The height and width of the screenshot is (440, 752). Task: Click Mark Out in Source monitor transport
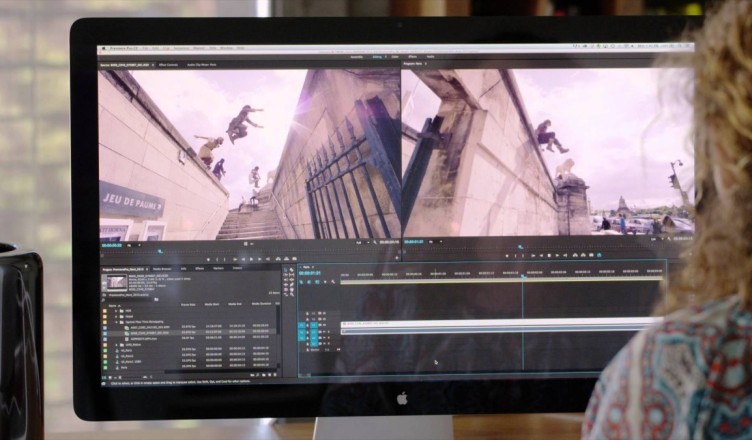pyautogui.click(x=224, y=259)
